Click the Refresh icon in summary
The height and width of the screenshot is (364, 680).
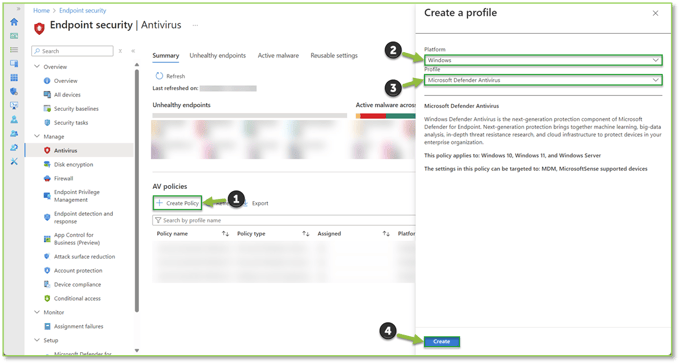pos(159,76)
